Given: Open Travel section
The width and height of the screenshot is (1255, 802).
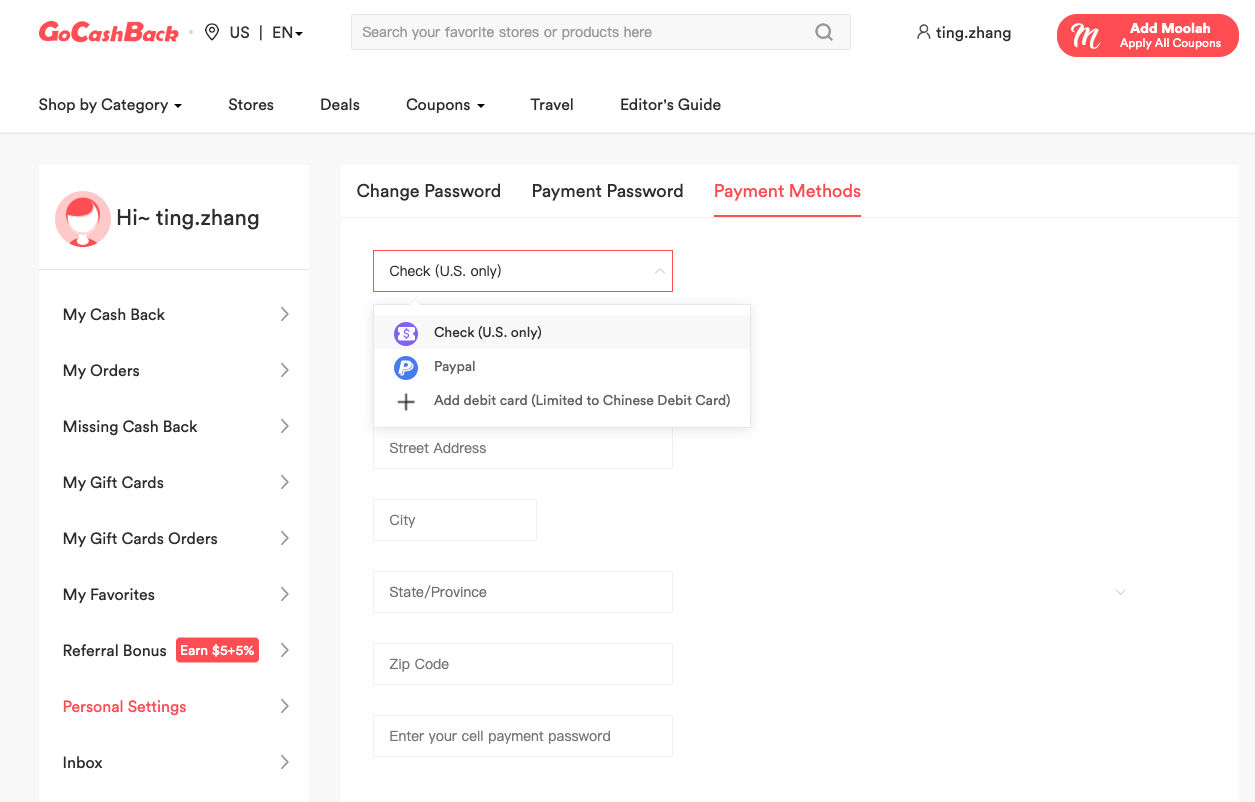Looking at the screenshot, I should click(x=552, y=104).
